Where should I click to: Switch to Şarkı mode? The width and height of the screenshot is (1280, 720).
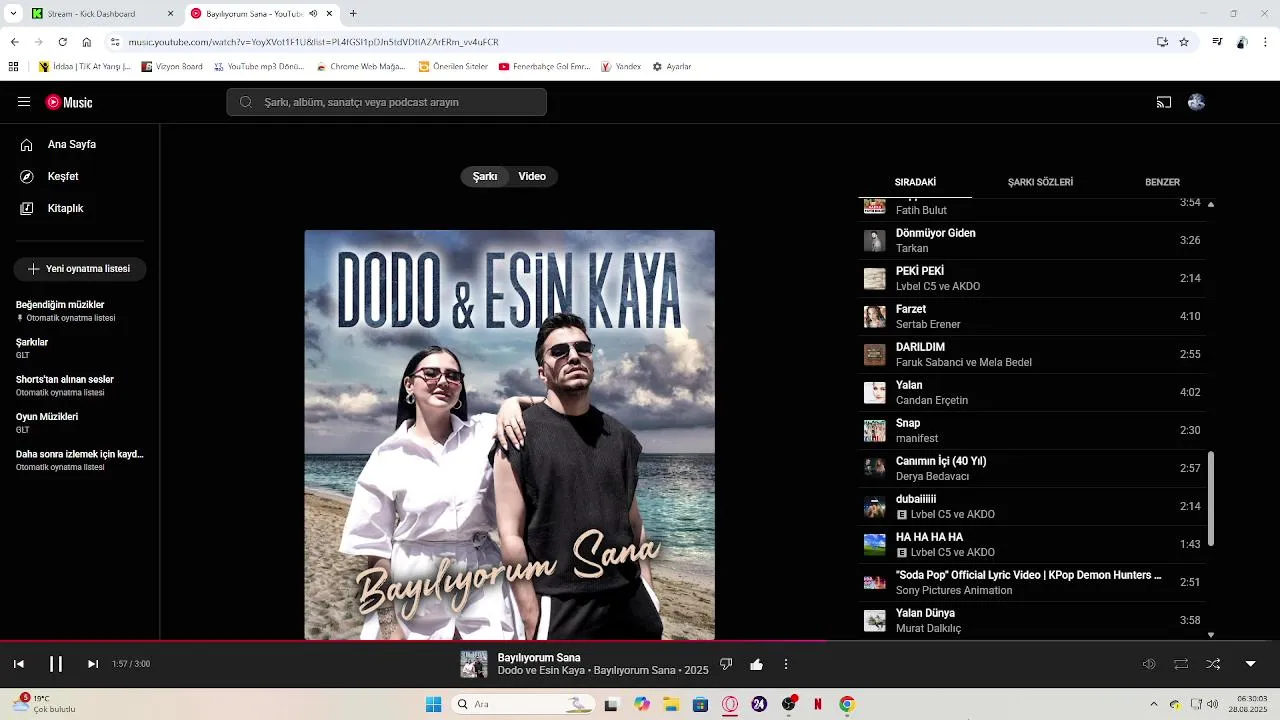pos(485,177)
